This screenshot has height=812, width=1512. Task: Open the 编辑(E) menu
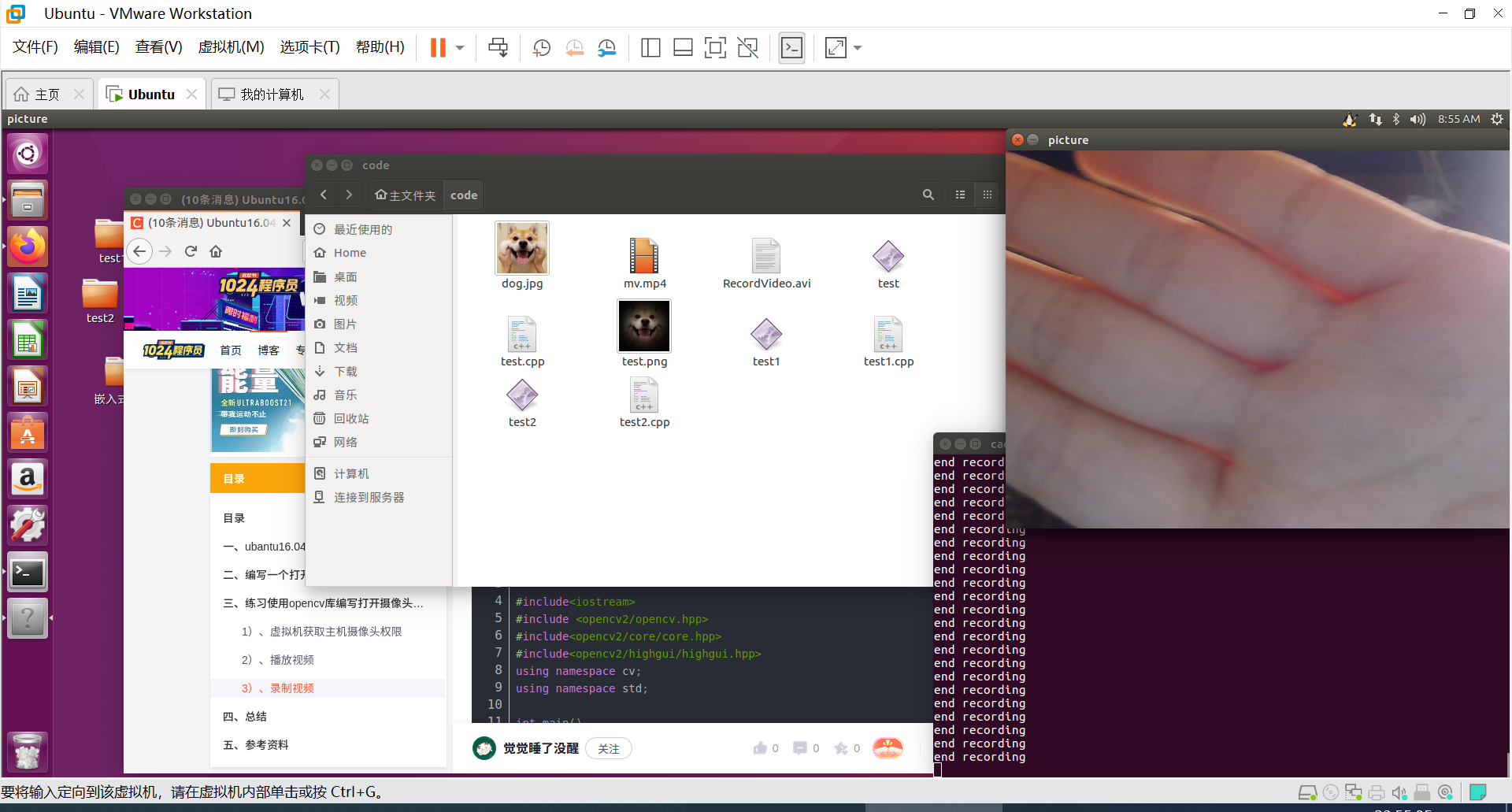97,47
